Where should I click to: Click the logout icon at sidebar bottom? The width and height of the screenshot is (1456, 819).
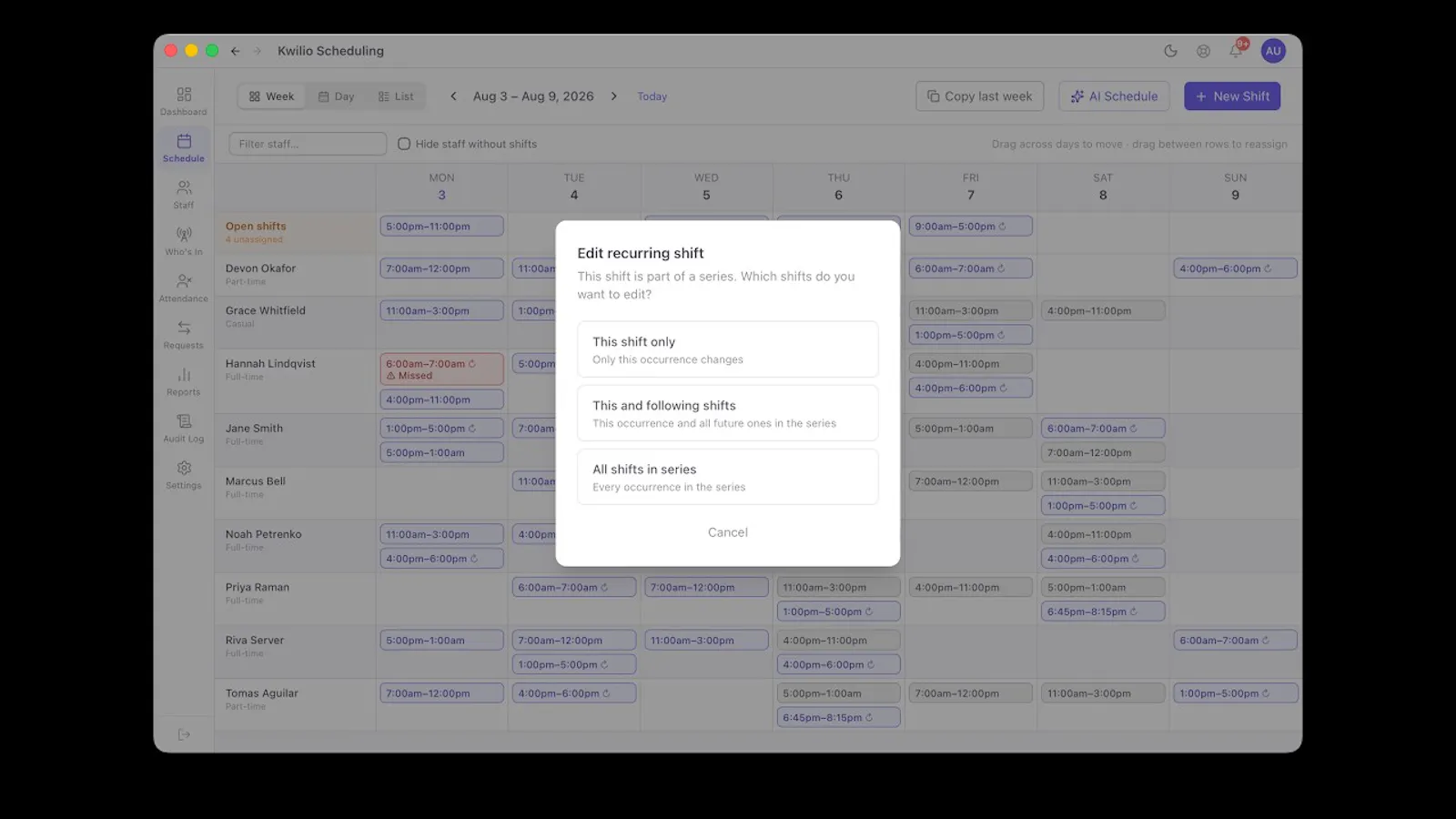(184, 734)
